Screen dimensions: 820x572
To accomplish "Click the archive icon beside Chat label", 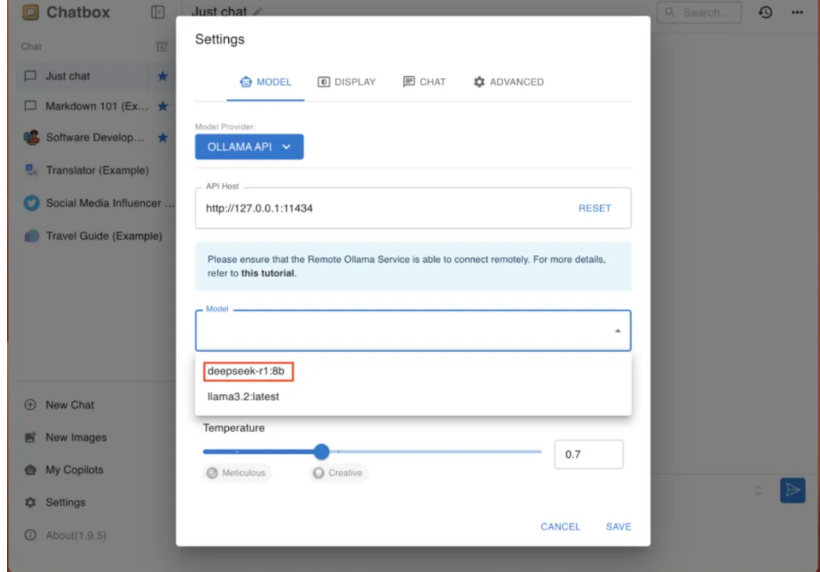I will [162, 47].
